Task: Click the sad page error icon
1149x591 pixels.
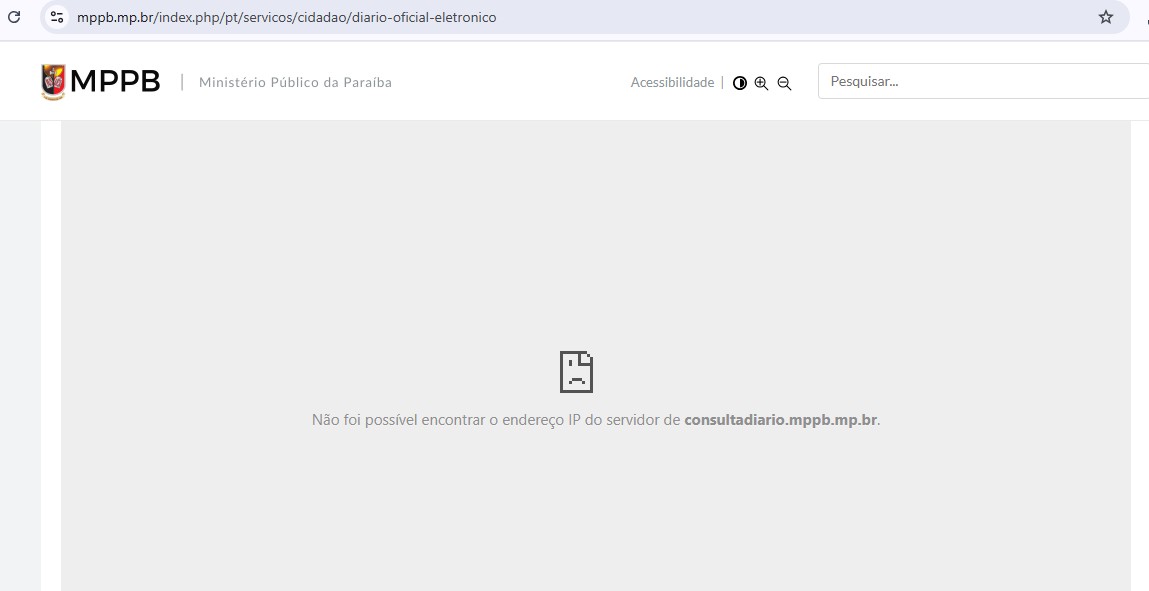Action: click(576, 372)
